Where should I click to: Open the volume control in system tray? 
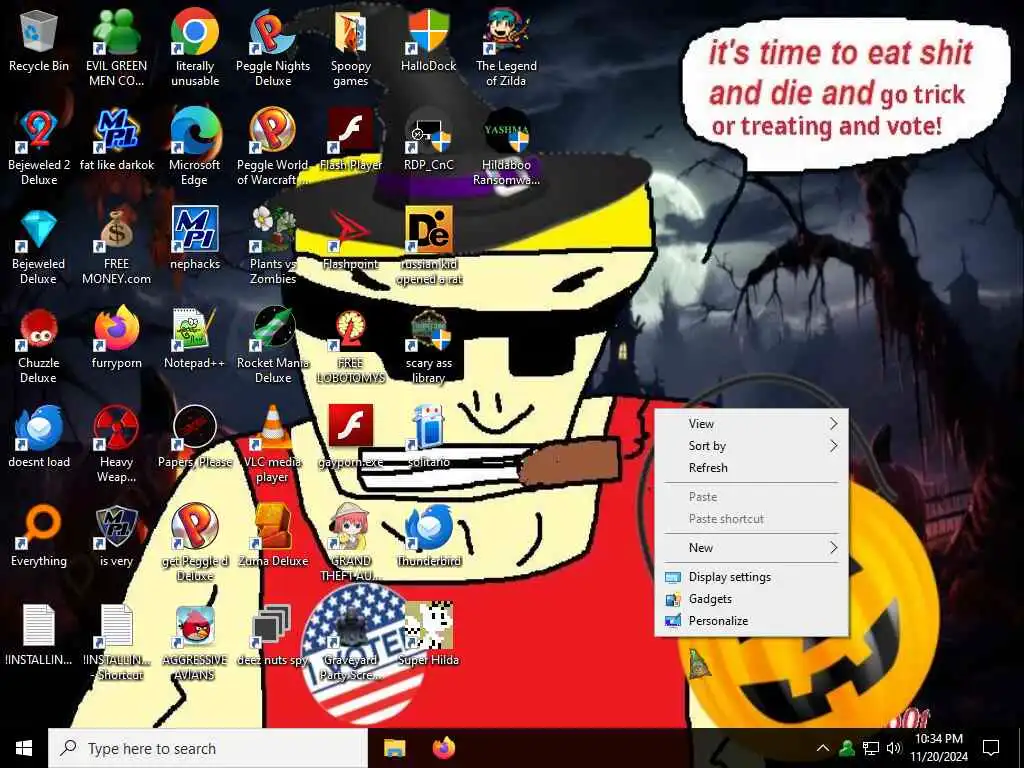pyautogui.click(x=894, y=748)
